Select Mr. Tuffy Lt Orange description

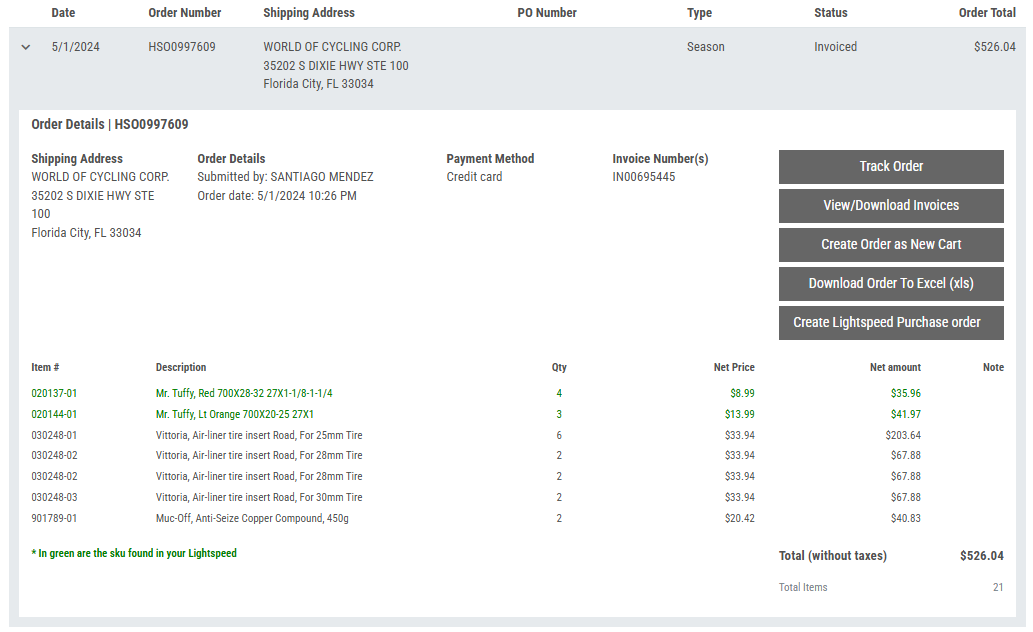click(x=234, y=414)
